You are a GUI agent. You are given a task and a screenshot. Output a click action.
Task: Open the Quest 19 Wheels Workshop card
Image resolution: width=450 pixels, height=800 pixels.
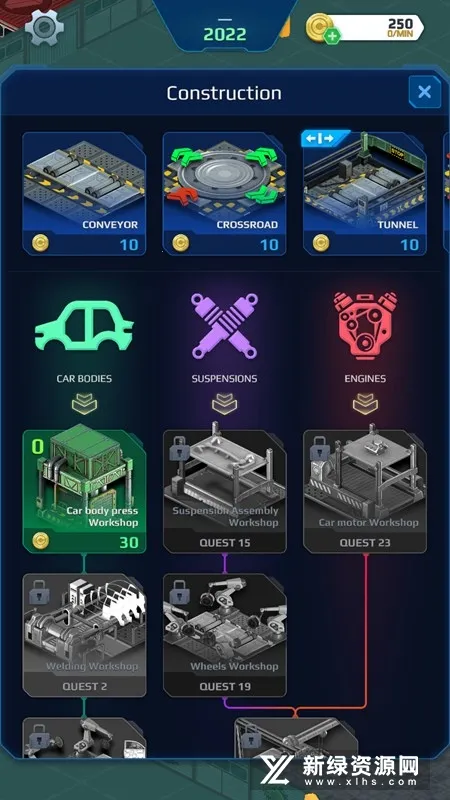coord(224,635)
